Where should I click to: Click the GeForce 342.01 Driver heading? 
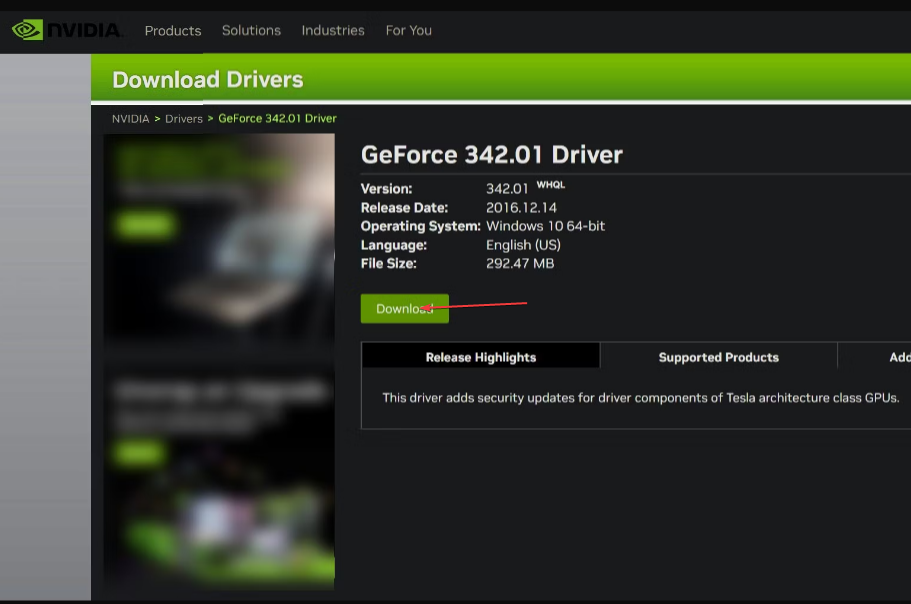pyautogui.click(x=492, y=155)
